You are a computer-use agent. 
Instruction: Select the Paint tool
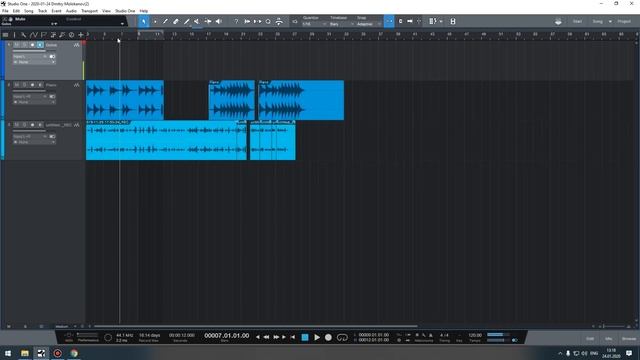pos(187,21)
